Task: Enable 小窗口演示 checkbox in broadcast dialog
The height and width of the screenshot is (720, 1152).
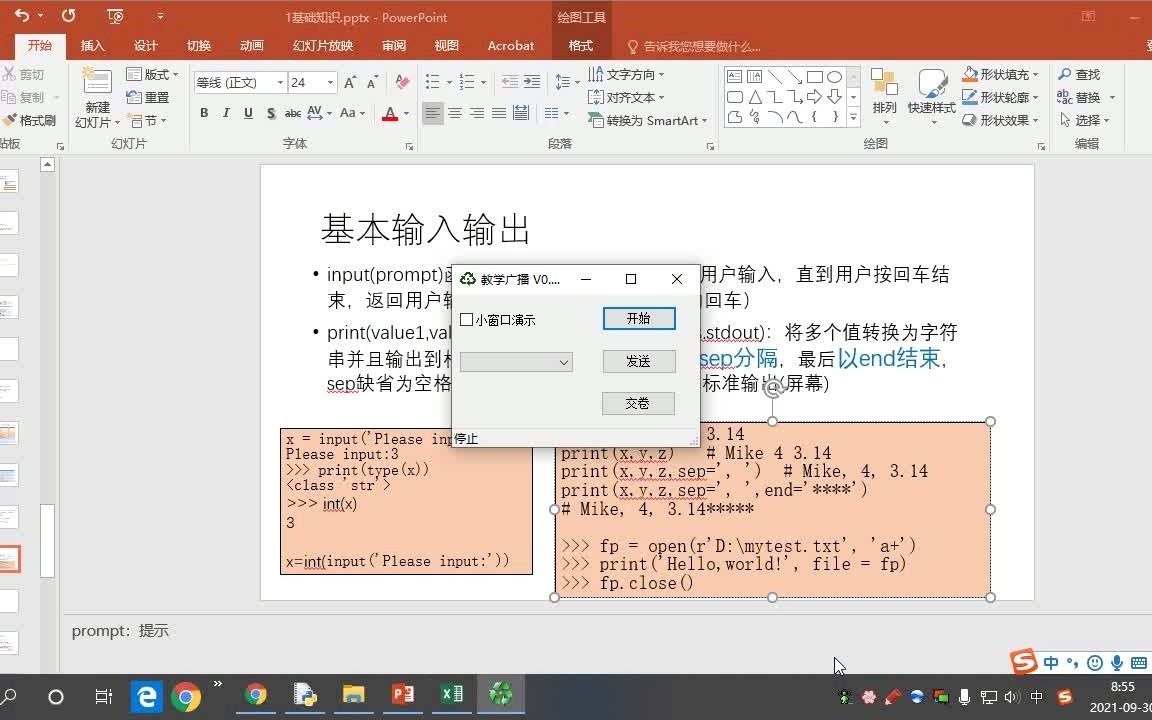Action: pyautogui.click(x=466, y=318)
